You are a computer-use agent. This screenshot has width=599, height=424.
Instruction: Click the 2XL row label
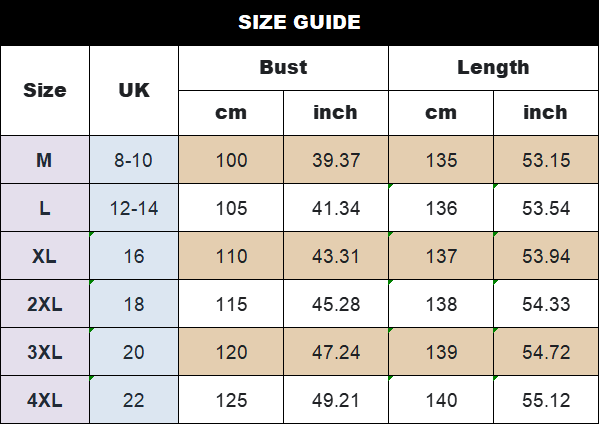[45, 304]
